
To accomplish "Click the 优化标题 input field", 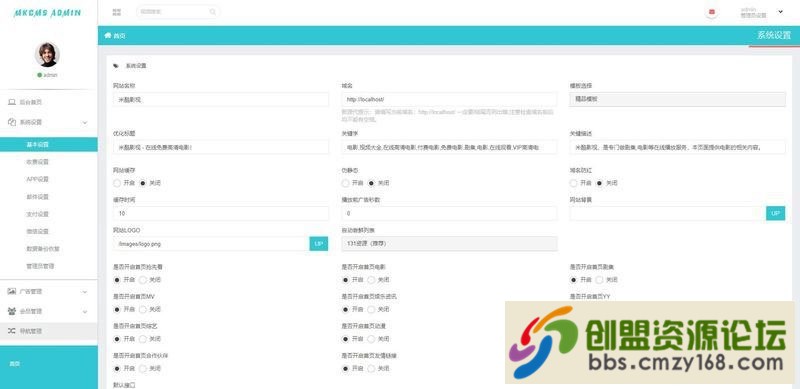I will (221, 148).
